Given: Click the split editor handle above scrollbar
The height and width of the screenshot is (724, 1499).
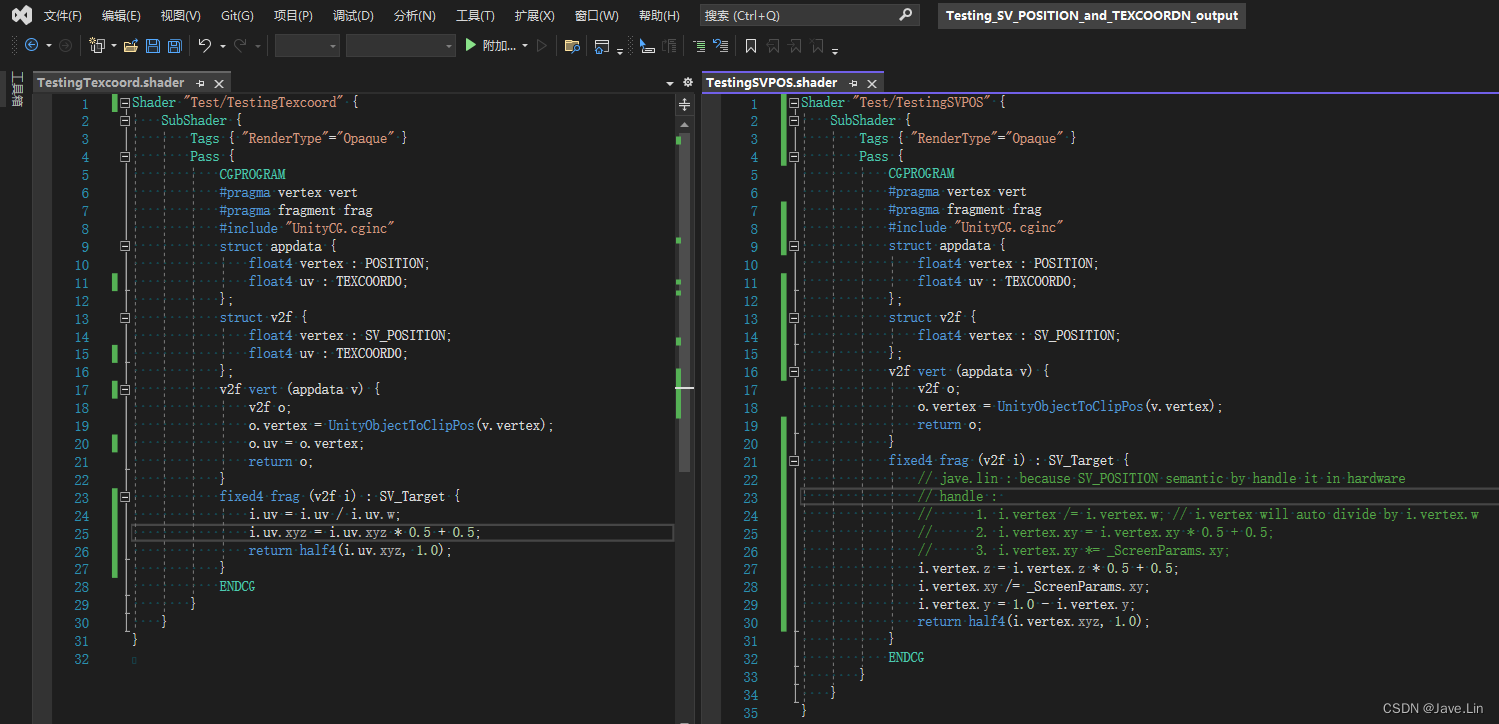Looking at the screenshot, I should pyautogui.click(x=684, y=104).
